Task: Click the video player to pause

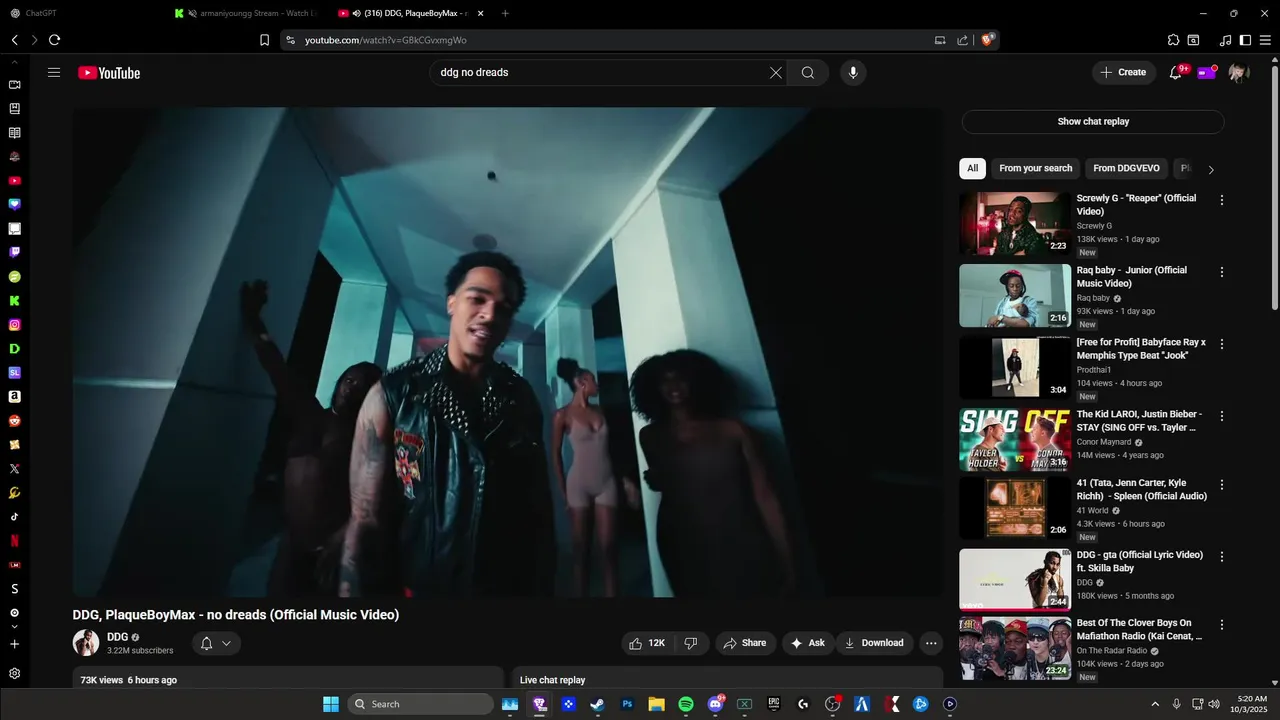Action: tap(507, 352)
